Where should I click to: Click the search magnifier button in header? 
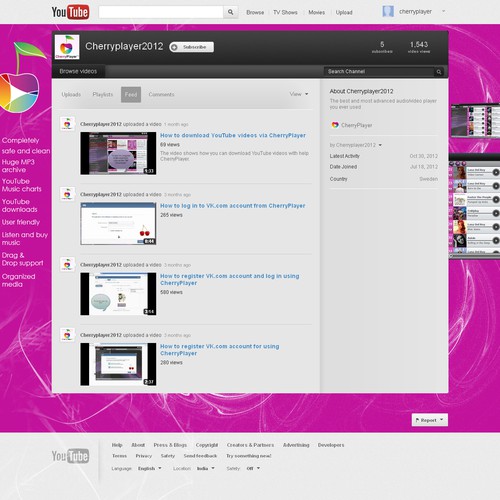coord(230,12)
